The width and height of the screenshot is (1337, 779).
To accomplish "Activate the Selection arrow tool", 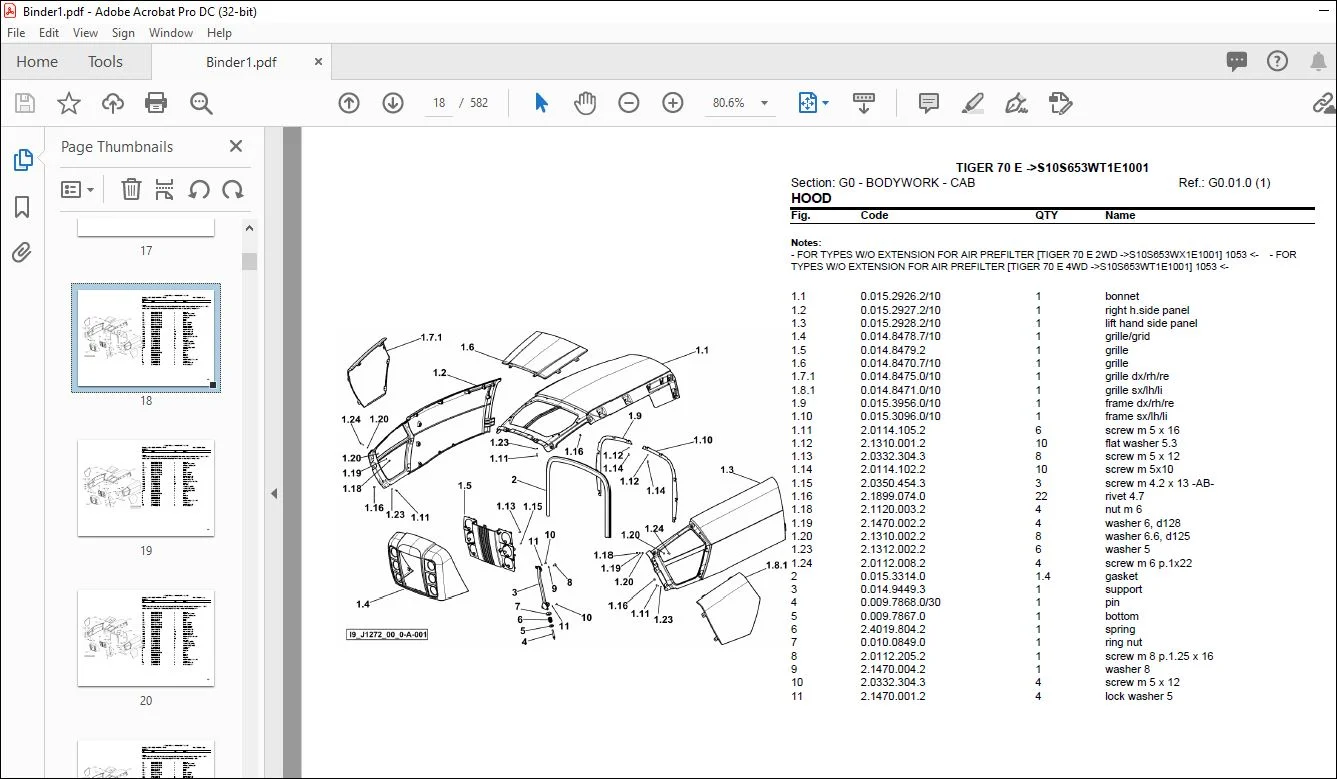I will click(x=541, y=103).
